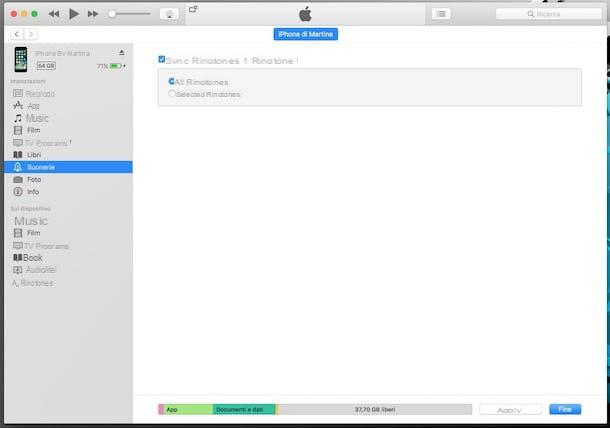Click the Sul dispositivo section header

coord(31,209)
